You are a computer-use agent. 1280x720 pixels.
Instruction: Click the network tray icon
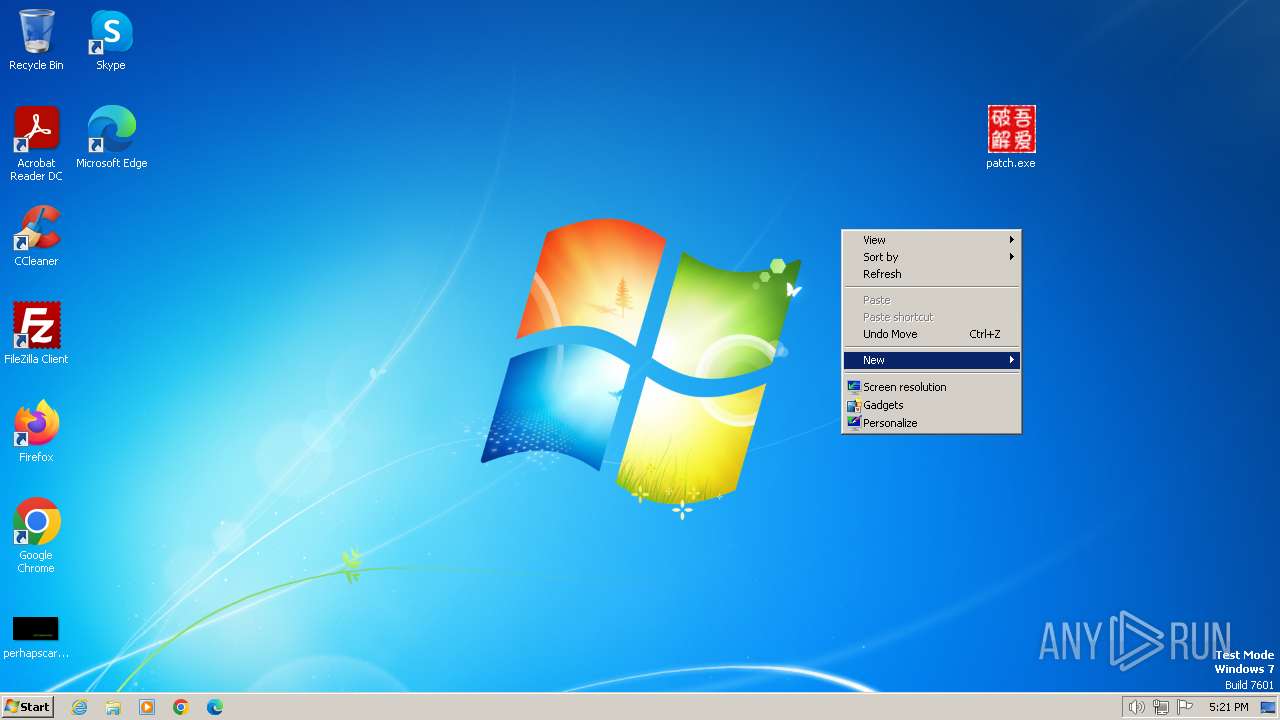coord(1161,707)
